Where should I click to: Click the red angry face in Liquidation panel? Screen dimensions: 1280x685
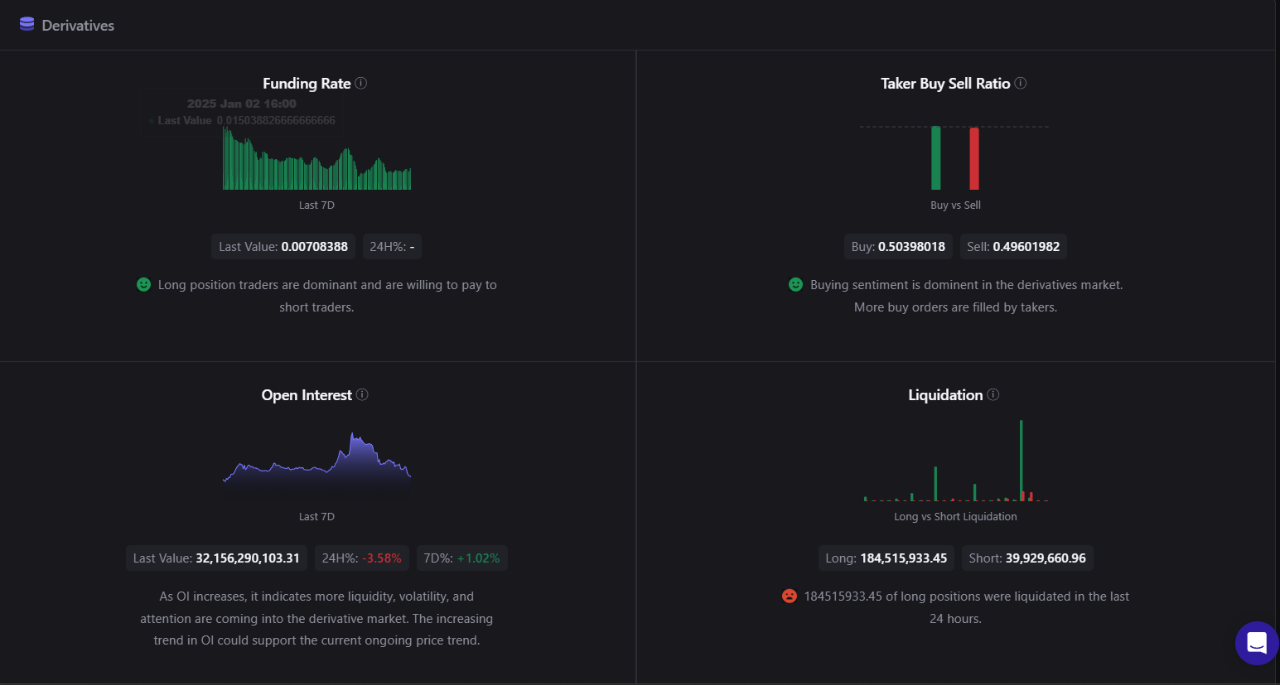(789, 595)
